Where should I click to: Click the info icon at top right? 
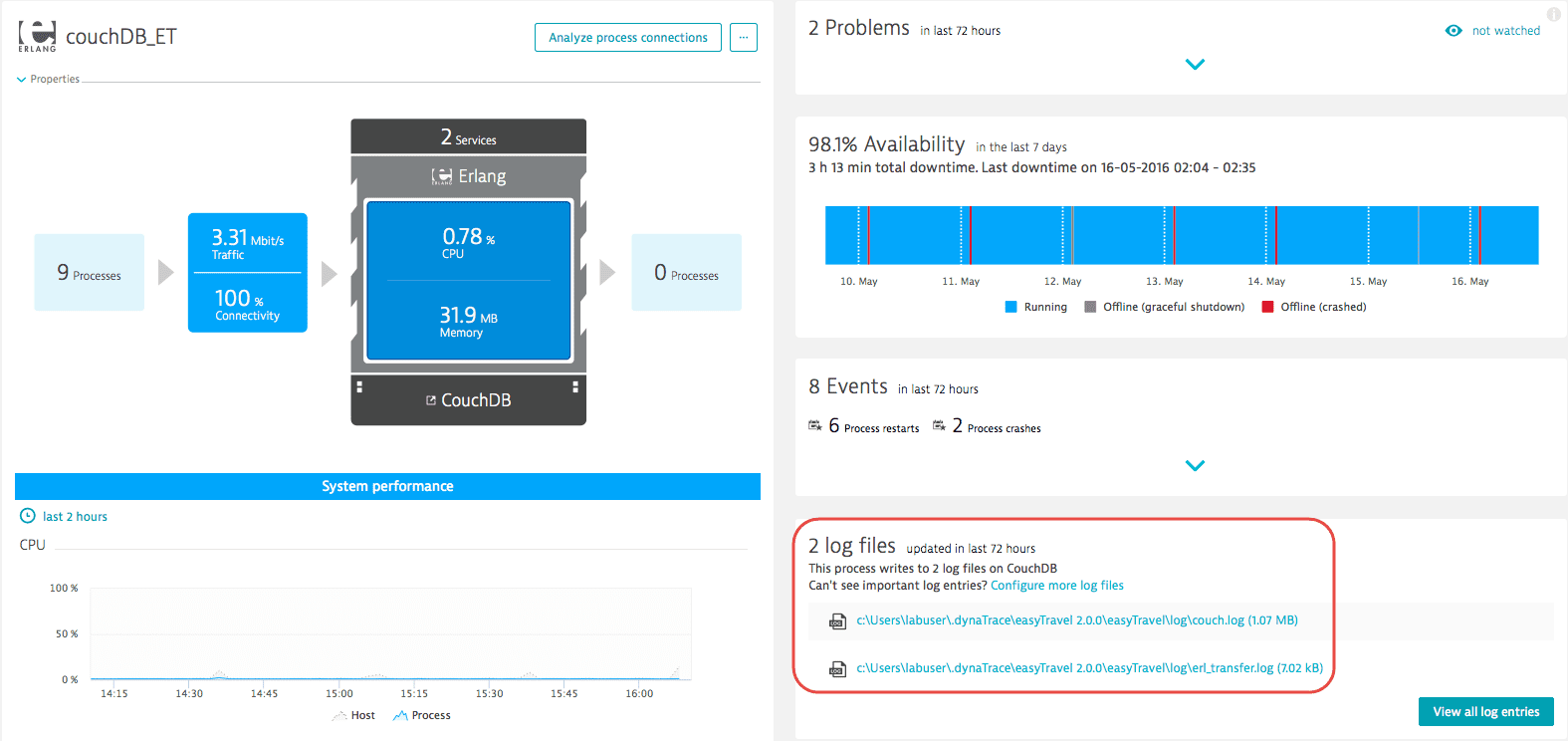[x=1554, y=14]
